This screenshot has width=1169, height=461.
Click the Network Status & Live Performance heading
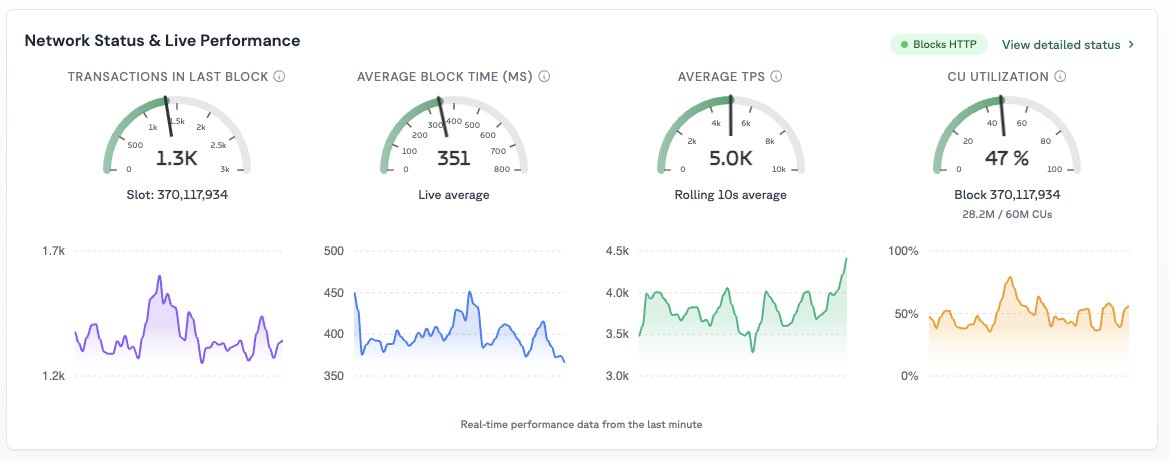[x=163, y=40]
